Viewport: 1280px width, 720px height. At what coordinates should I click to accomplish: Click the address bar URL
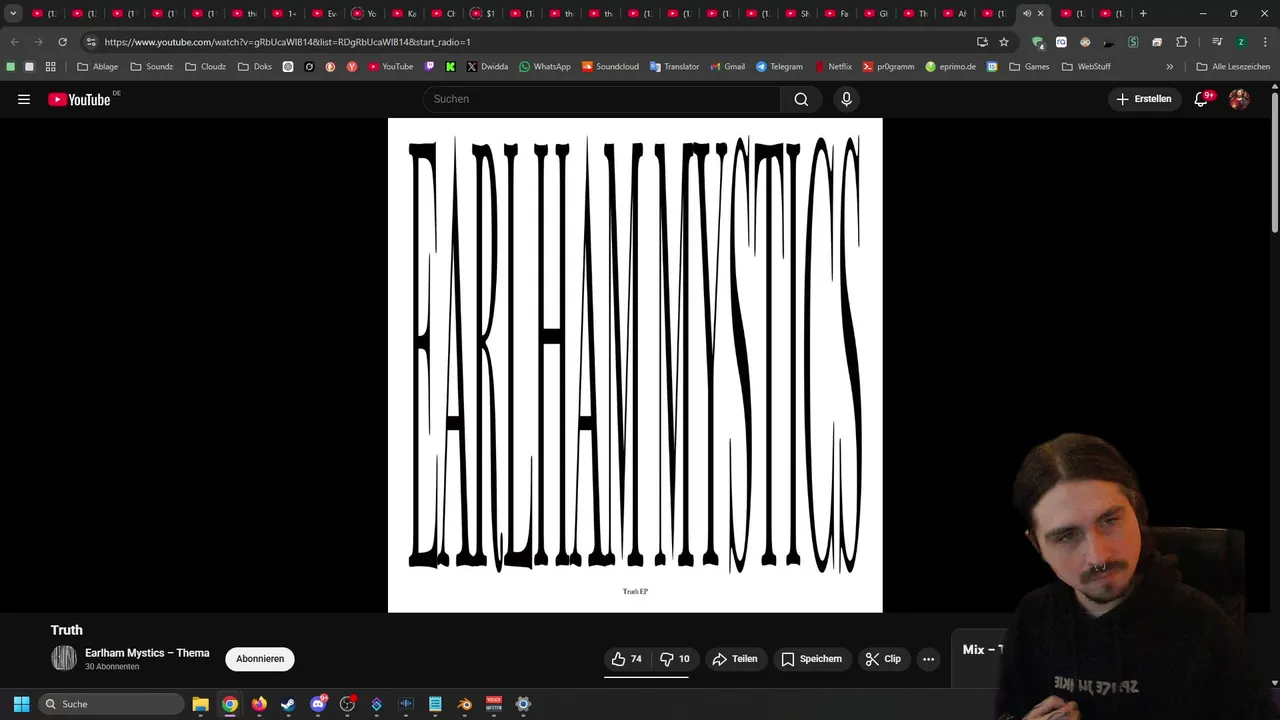pos(287,42)
